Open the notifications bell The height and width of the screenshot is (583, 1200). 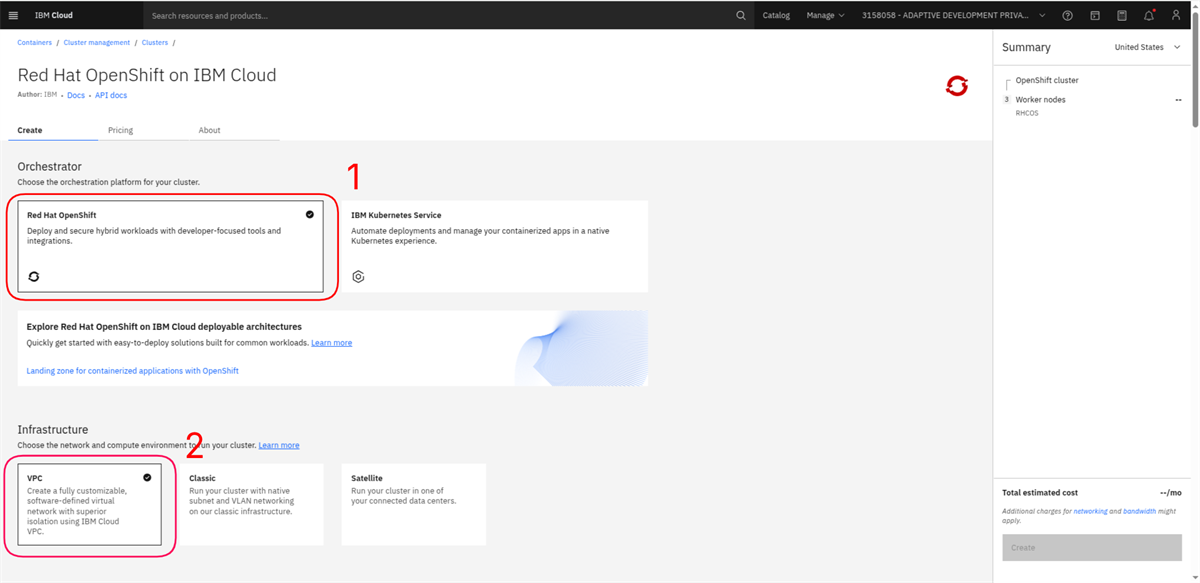tap(1149, 16)
